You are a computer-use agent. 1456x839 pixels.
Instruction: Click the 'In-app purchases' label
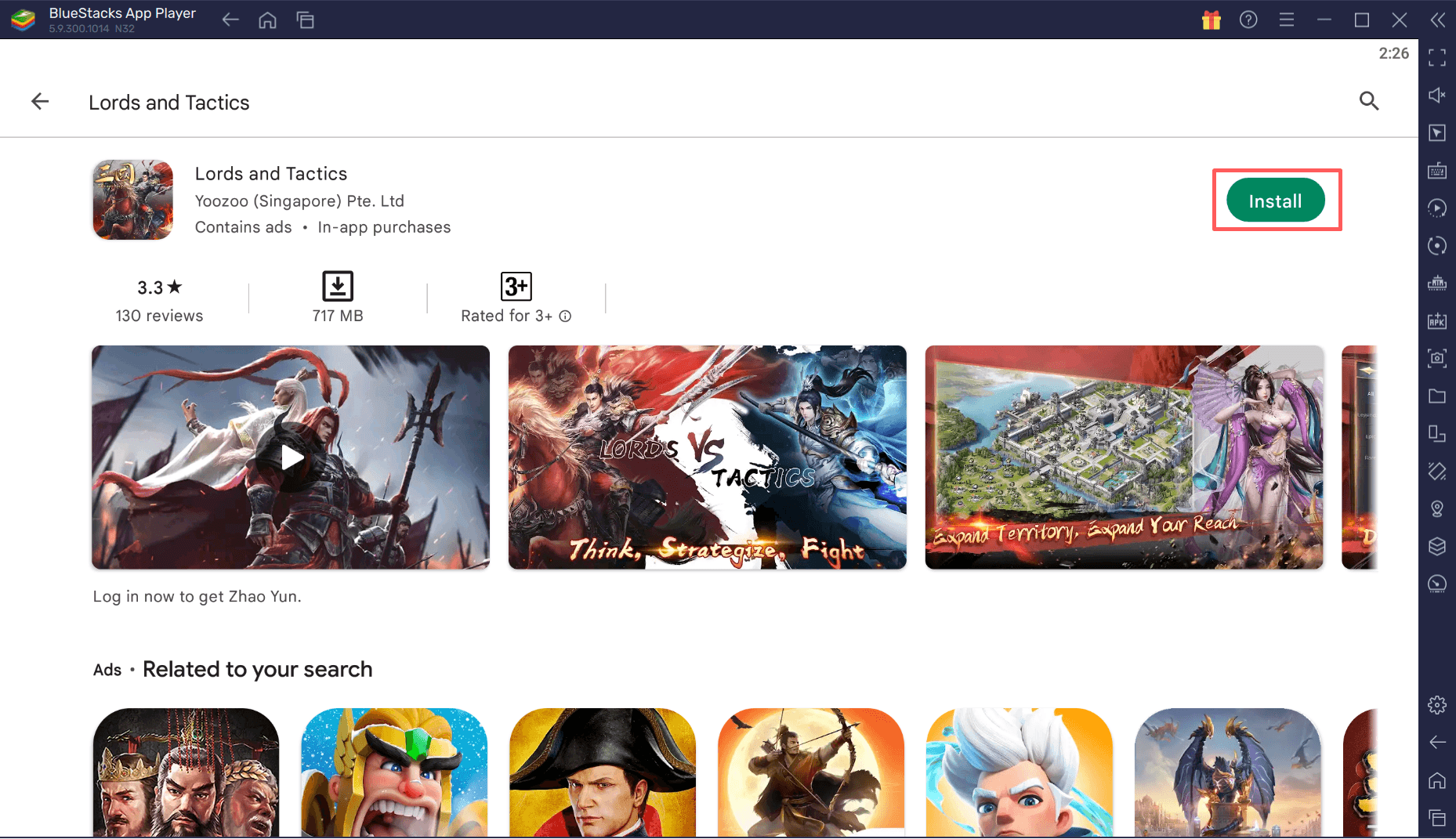pyautogui.click(x=384, y=227)
